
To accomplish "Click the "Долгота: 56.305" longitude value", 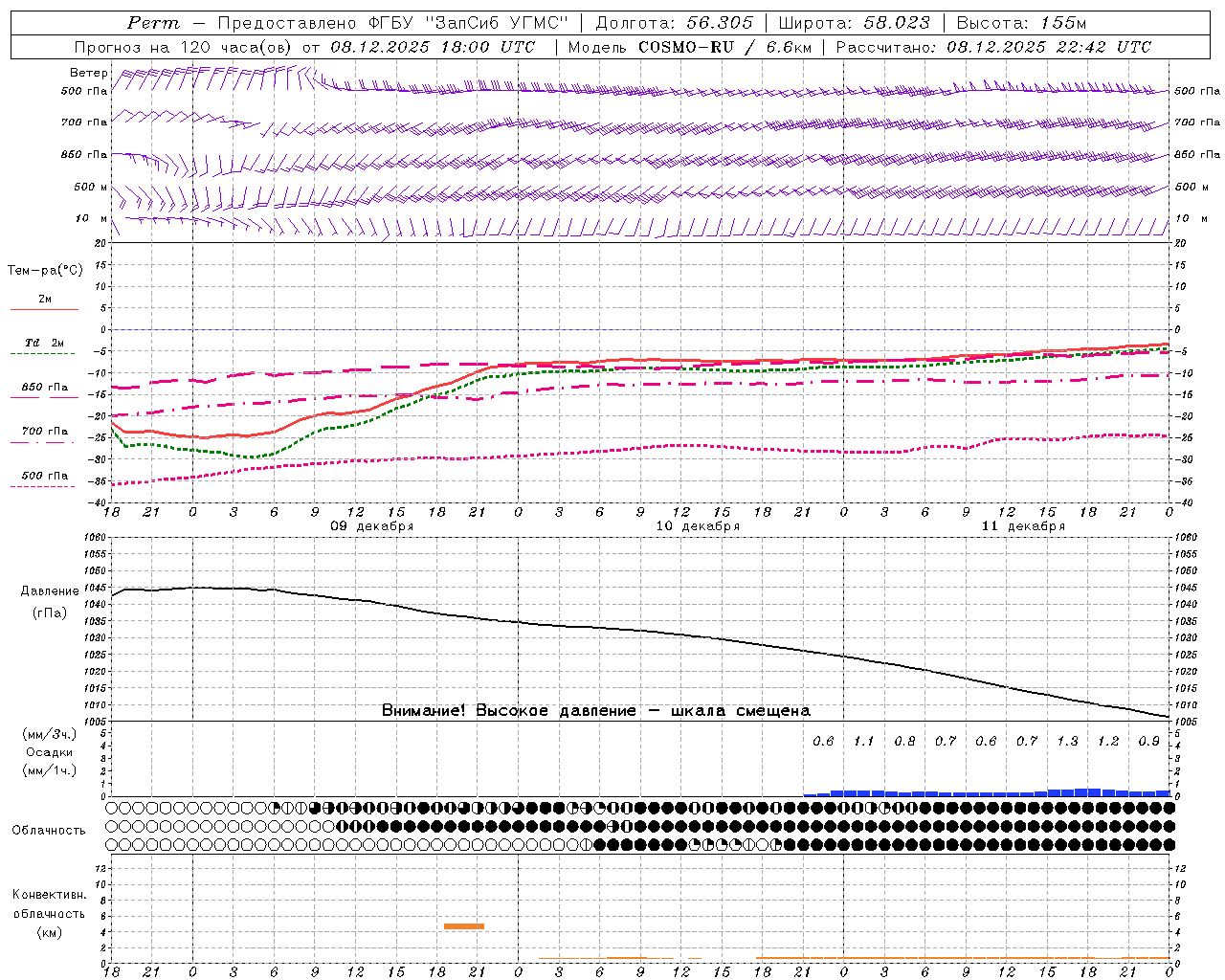I will click(675, 23).
